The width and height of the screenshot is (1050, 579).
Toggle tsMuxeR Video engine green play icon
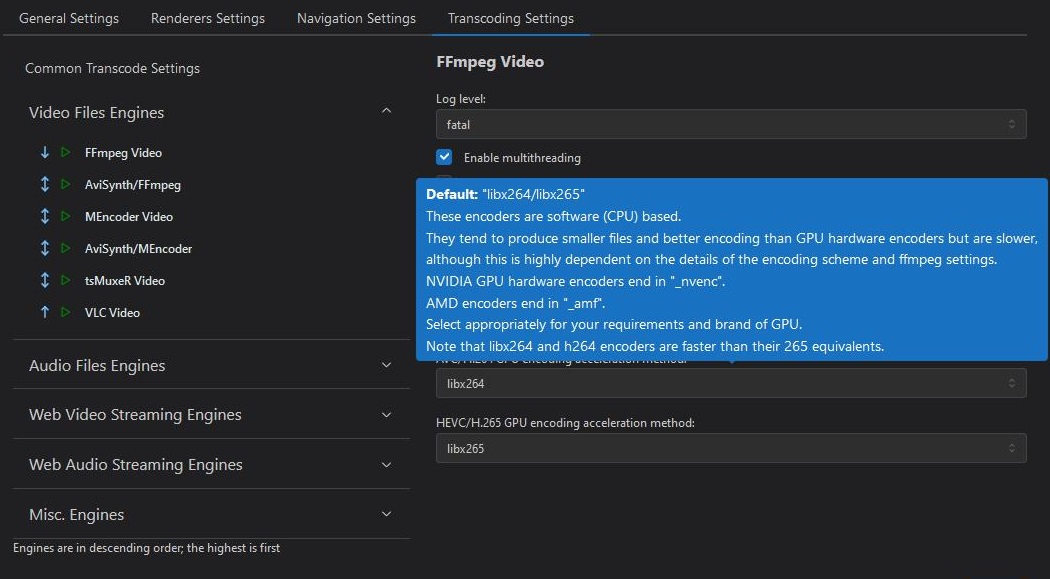click(x=66, y=280)
